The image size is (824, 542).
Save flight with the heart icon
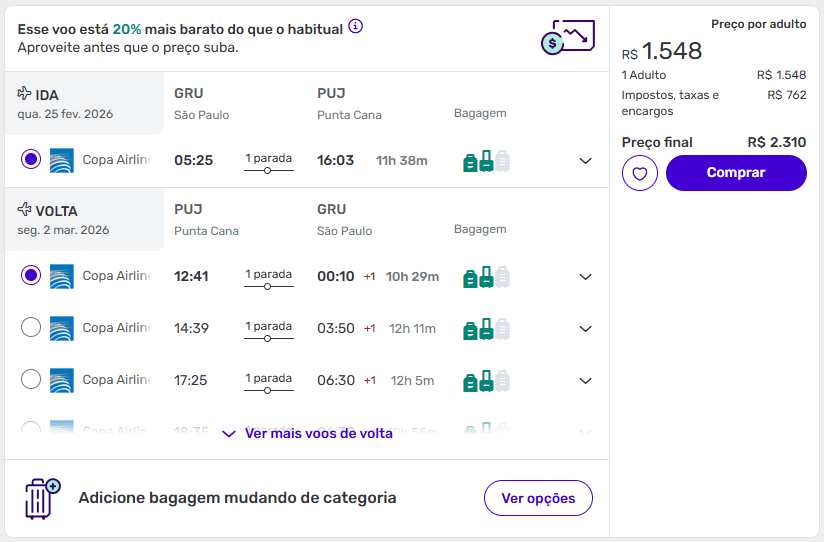[x=639, y=173]
